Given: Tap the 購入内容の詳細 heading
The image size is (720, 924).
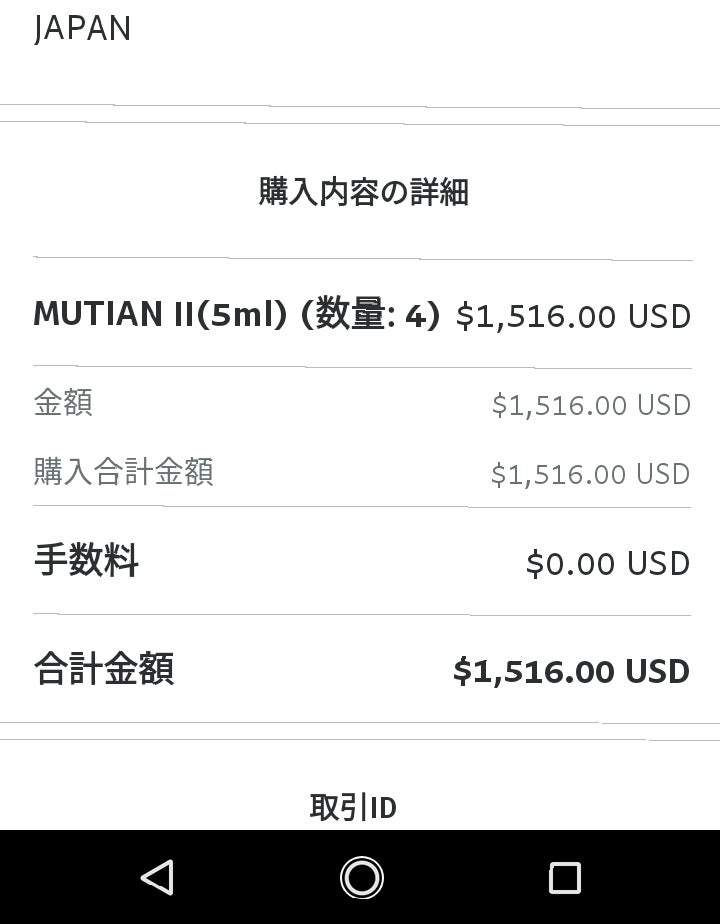Looking at the screenshot, I should coord(363,191).
